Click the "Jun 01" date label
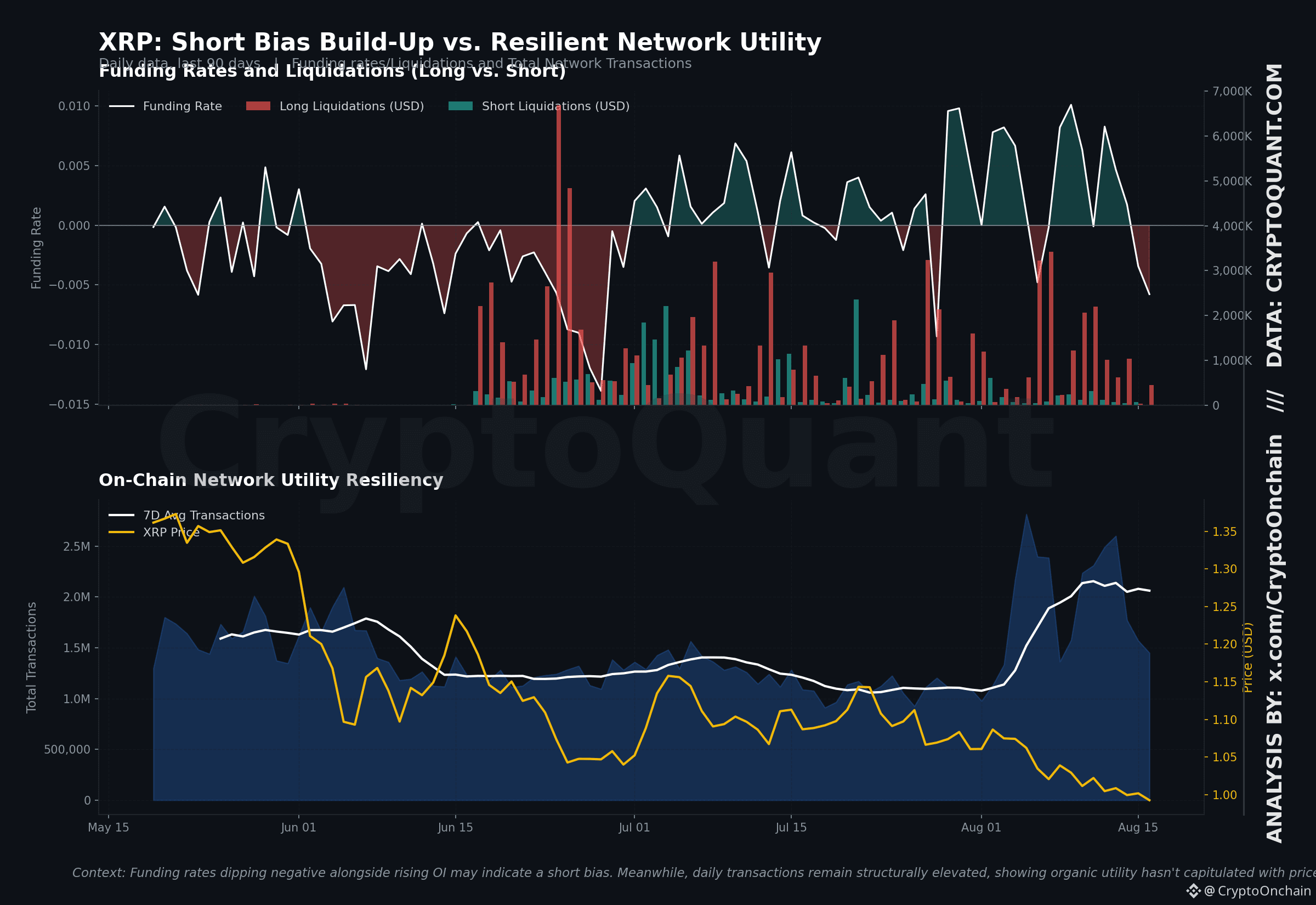The image size is (1316, 905). (x=299, y=827)
